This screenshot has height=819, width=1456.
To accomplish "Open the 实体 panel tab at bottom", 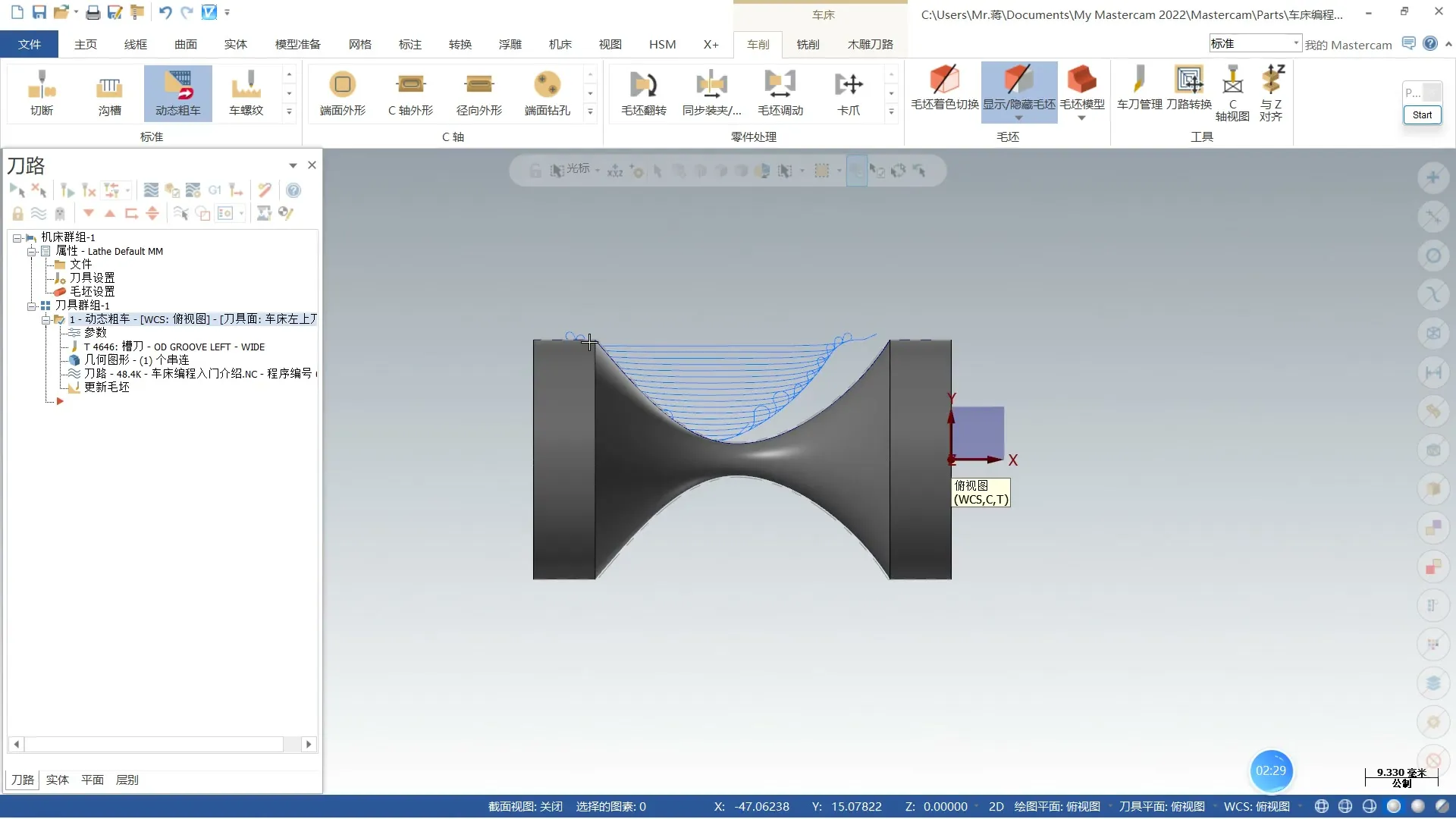I will [57, 780].
